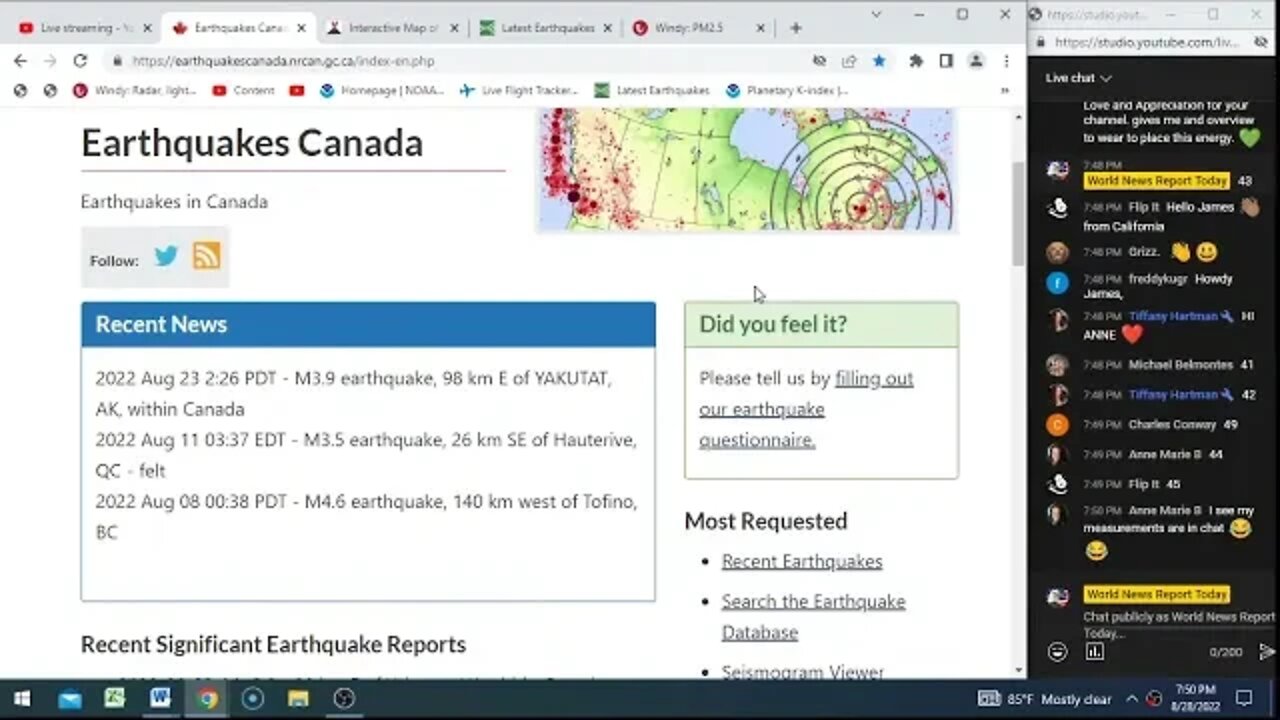Image resolution: width=1280 pixels, height=720 pixels.
Task: Open Search the Earthquake Database link
Action: (x=813, y=616)
